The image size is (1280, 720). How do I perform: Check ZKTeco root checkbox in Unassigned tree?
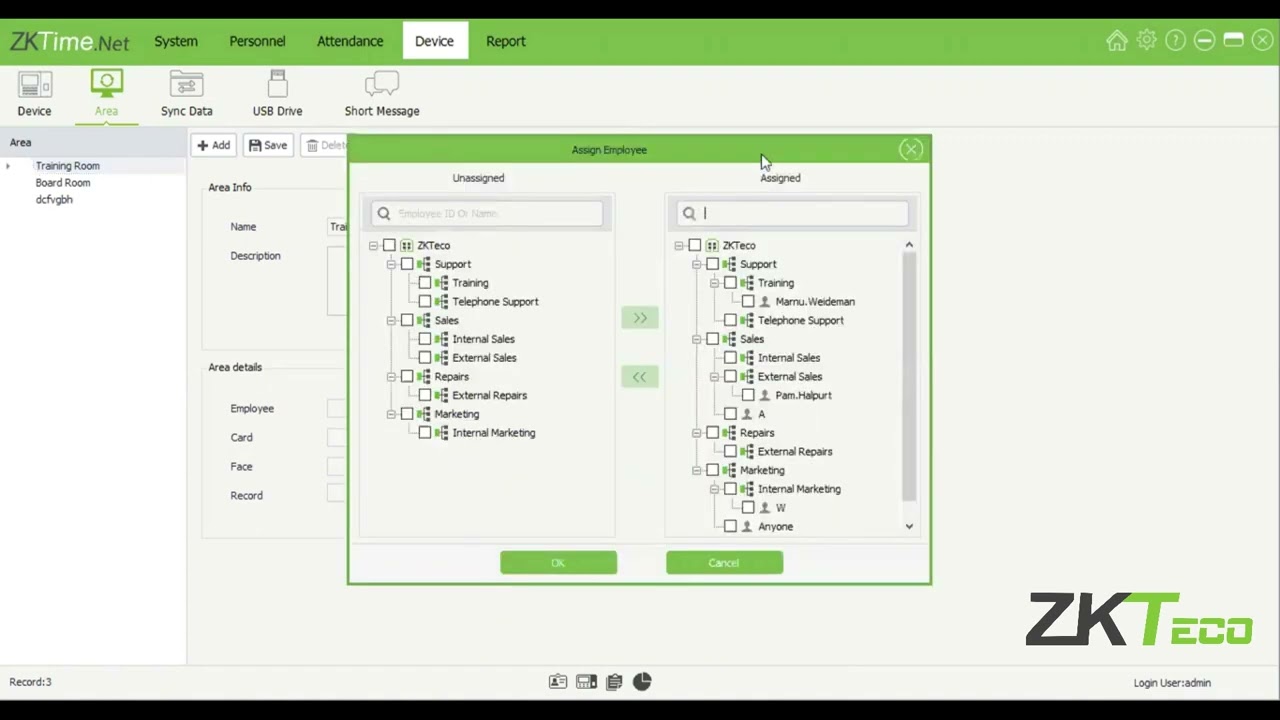(389, 245)
